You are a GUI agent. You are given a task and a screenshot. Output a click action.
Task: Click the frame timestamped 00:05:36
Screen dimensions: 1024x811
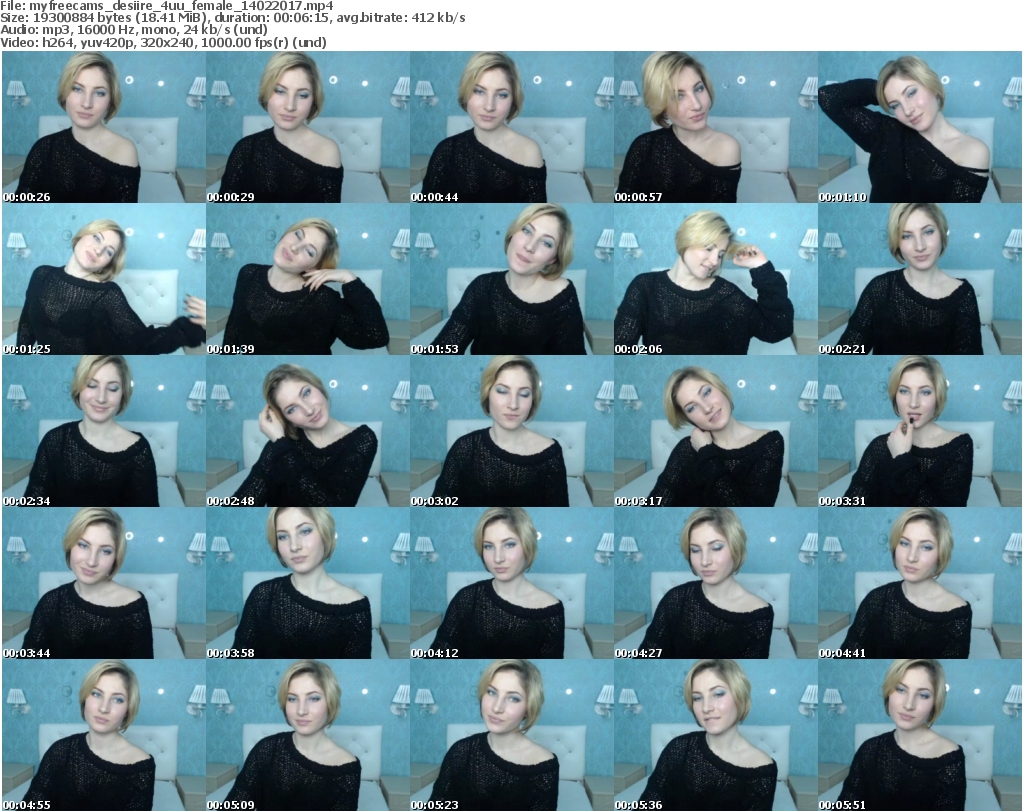[716, 735]
